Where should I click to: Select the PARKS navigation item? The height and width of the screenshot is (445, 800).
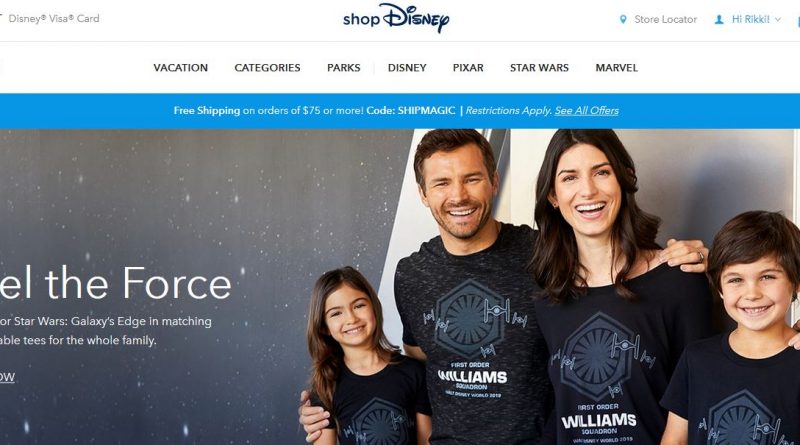(343, 67)
